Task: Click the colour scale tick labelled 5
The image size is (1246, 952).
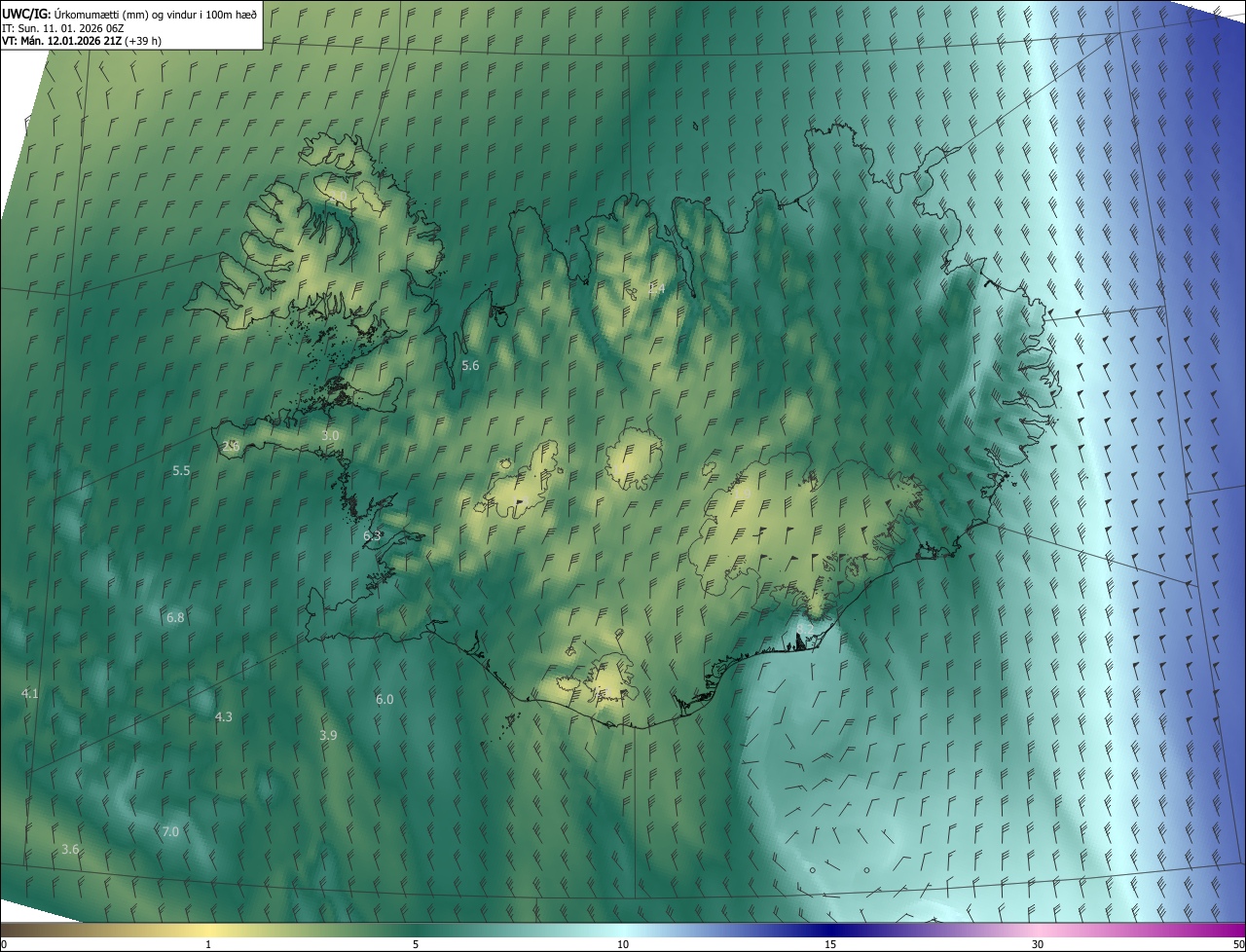Action: point(416,944)
